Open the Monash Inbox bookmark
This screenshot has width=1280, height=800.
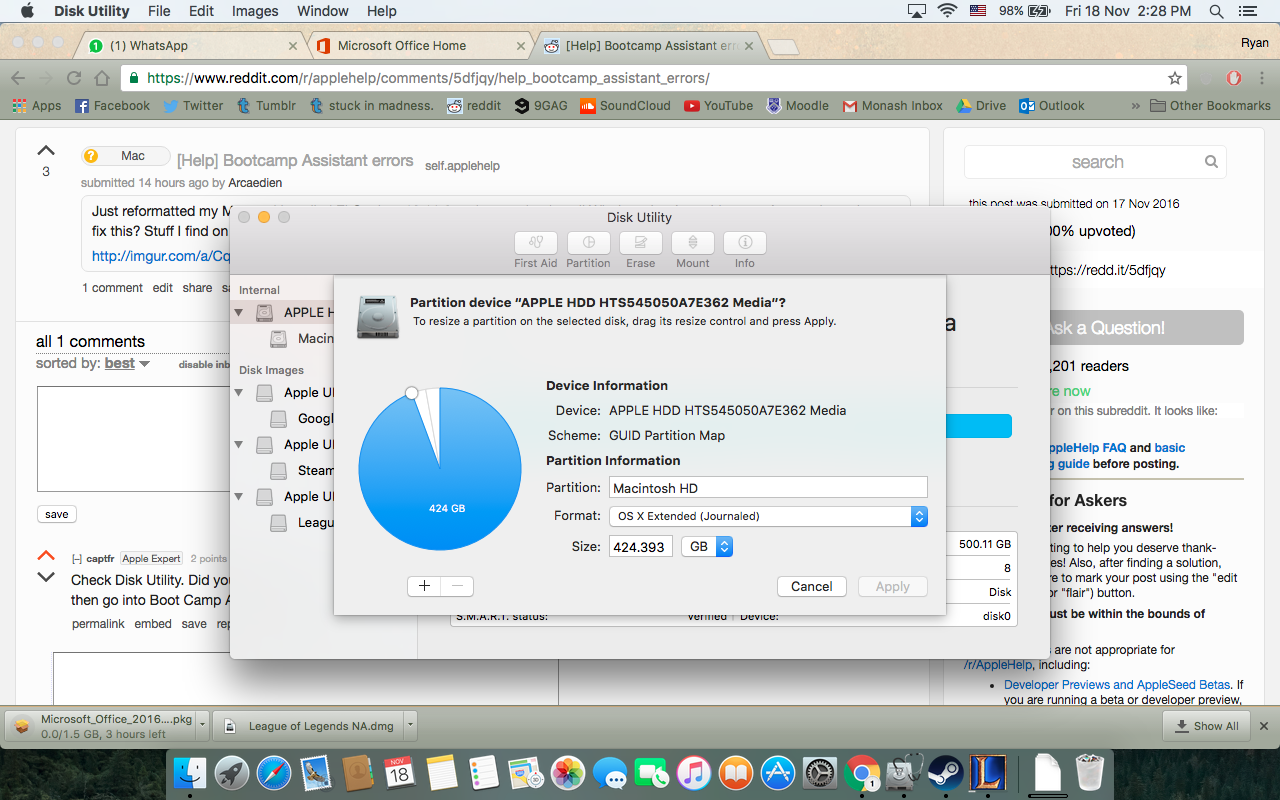(x=893, y=105)
